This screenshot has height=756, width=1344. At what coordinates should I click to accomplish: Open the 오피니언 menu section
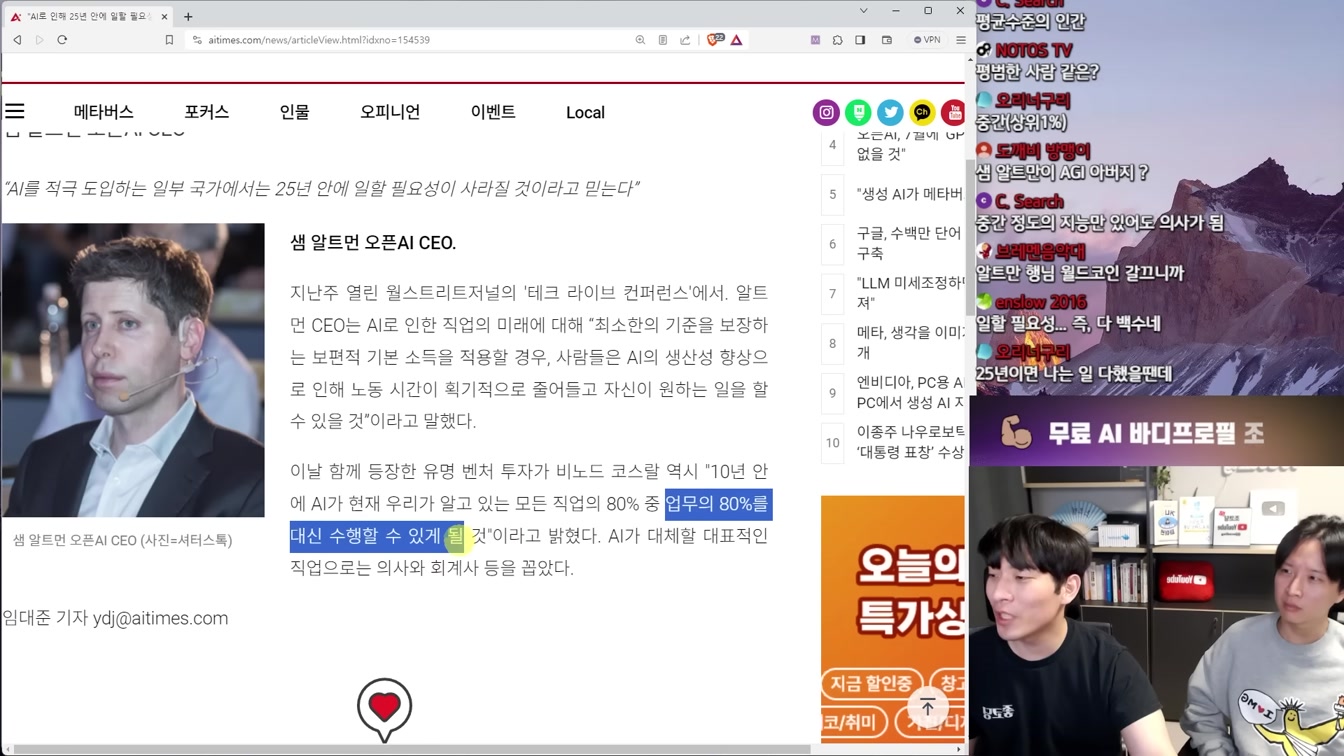click(x=390, y=112)
